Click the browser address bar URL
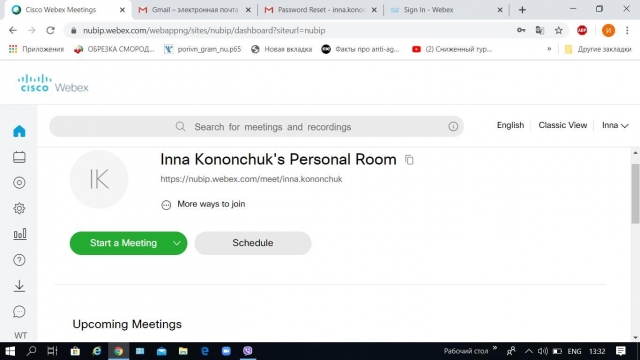The width and height of the screenshot is (640, 360). 204,30
